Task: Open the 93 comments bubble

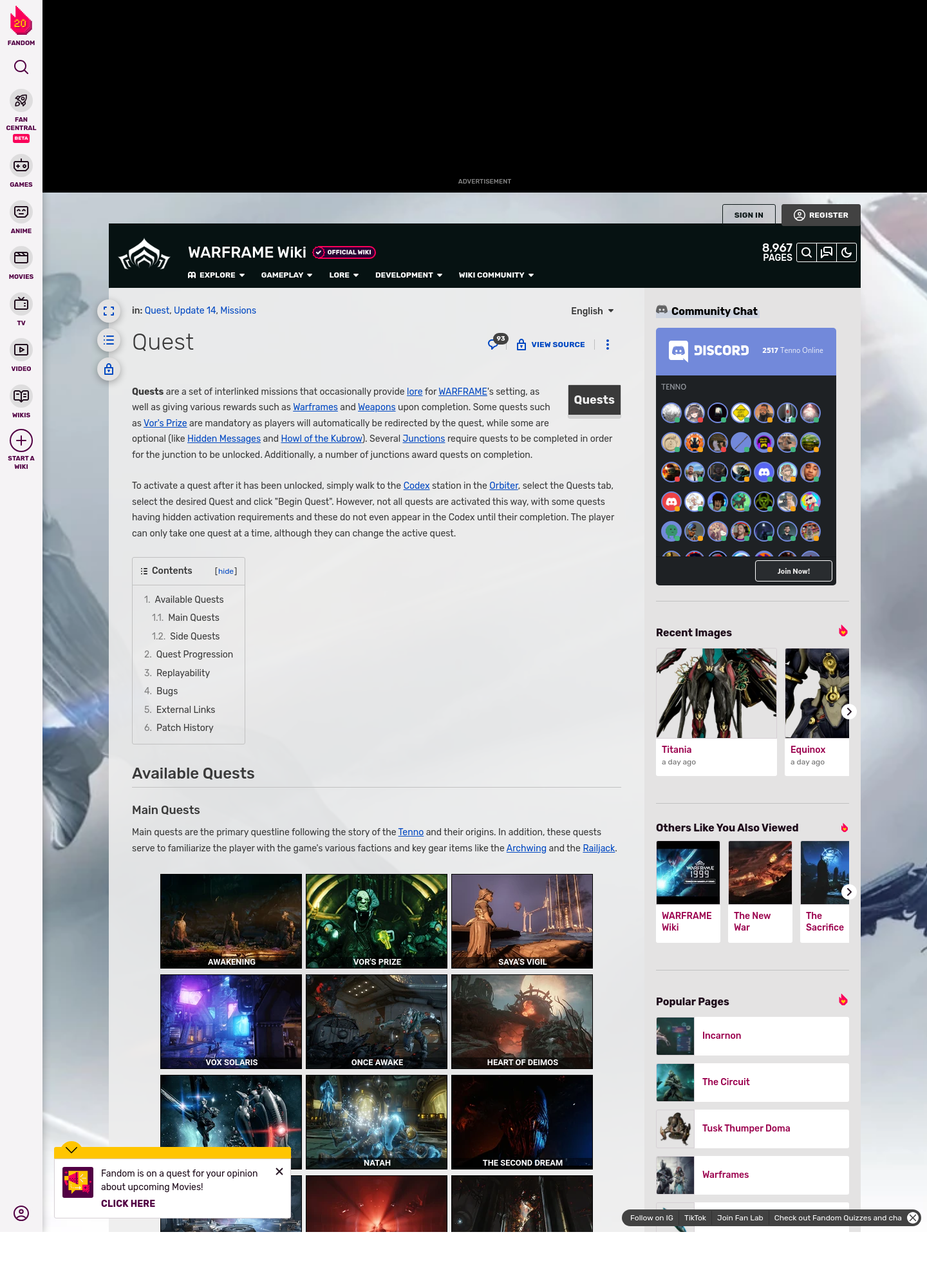Action: tap(497, 343)
